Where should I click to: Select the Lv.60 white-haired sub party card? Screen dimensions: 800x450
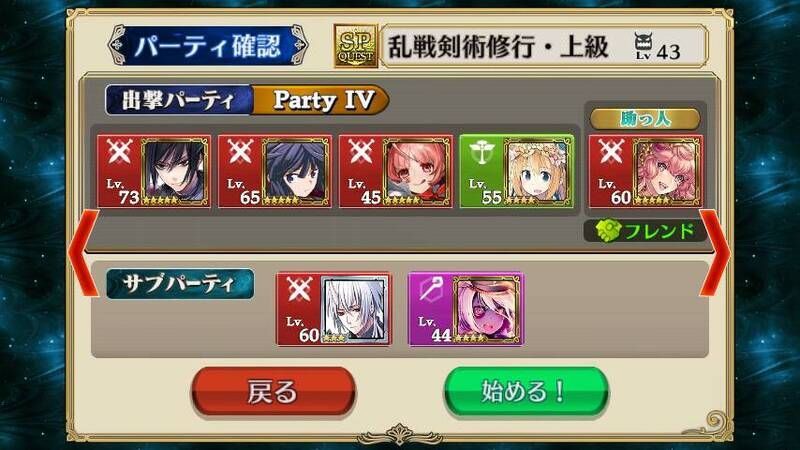tap(334, 309)
